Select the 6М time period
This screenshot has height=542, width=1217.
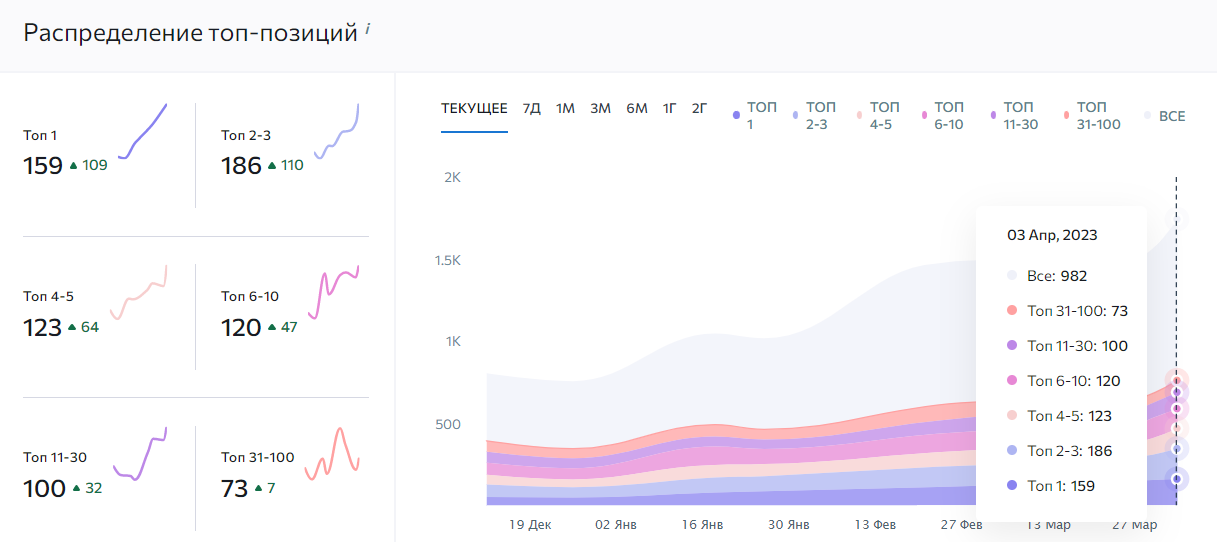637,108
